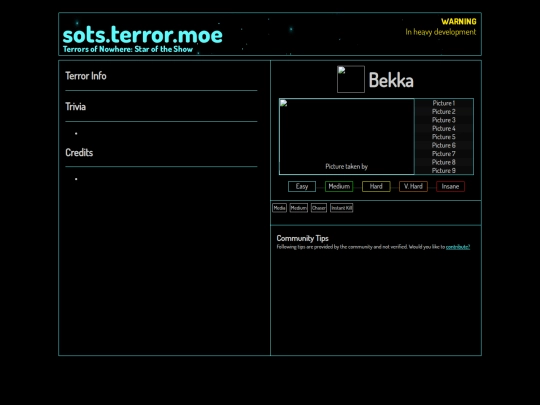Select the Easy difficulty button

coord(302,186)
